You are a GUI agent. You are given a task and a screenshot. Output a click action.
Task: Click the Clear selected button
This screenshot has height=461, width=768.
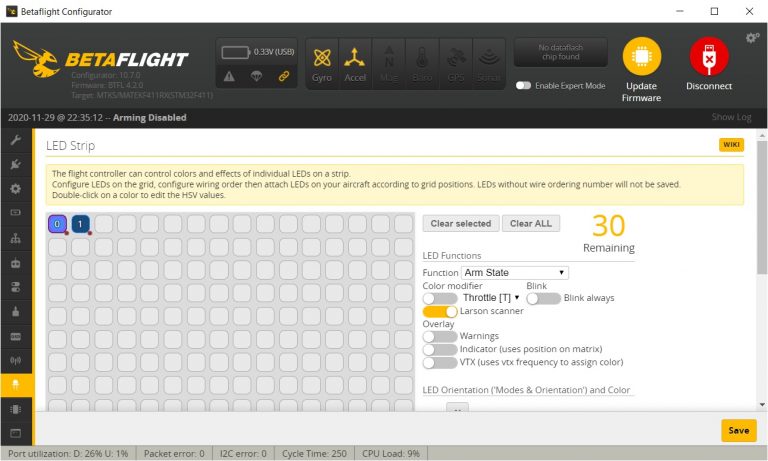pos(461,223)
